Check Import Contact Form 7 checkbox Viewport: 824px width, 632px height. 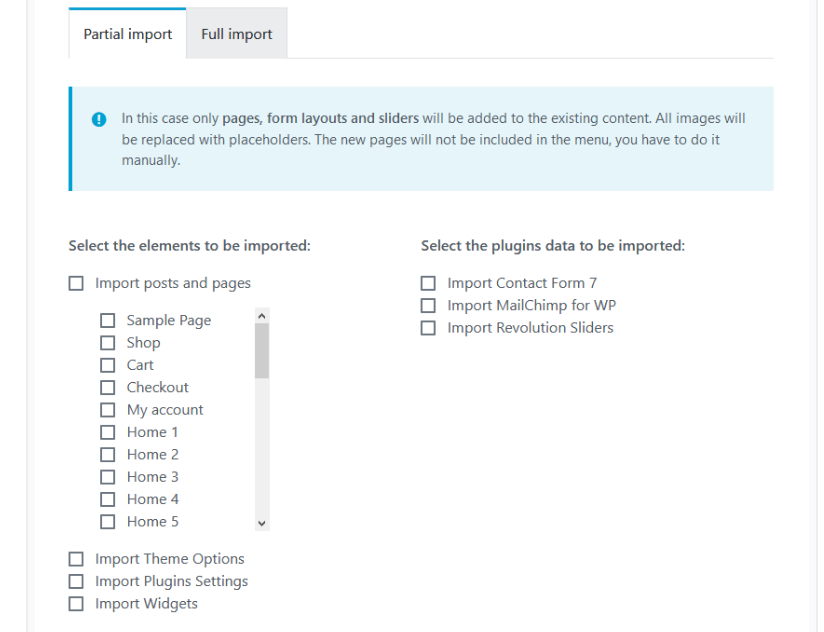coord(428,284)
